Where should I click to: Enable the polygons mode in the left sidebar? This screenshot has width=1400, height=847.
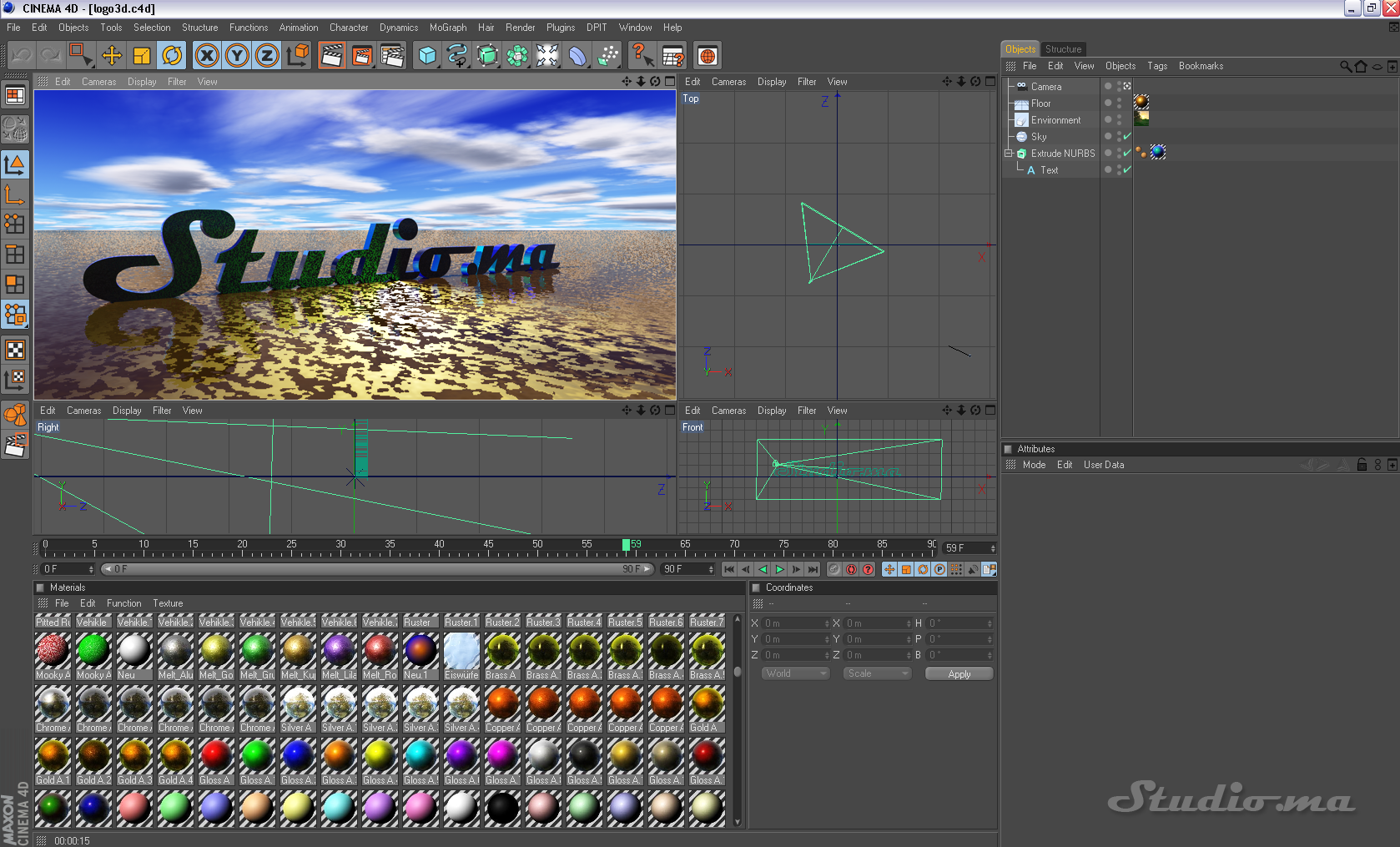(x=15, y=284)
